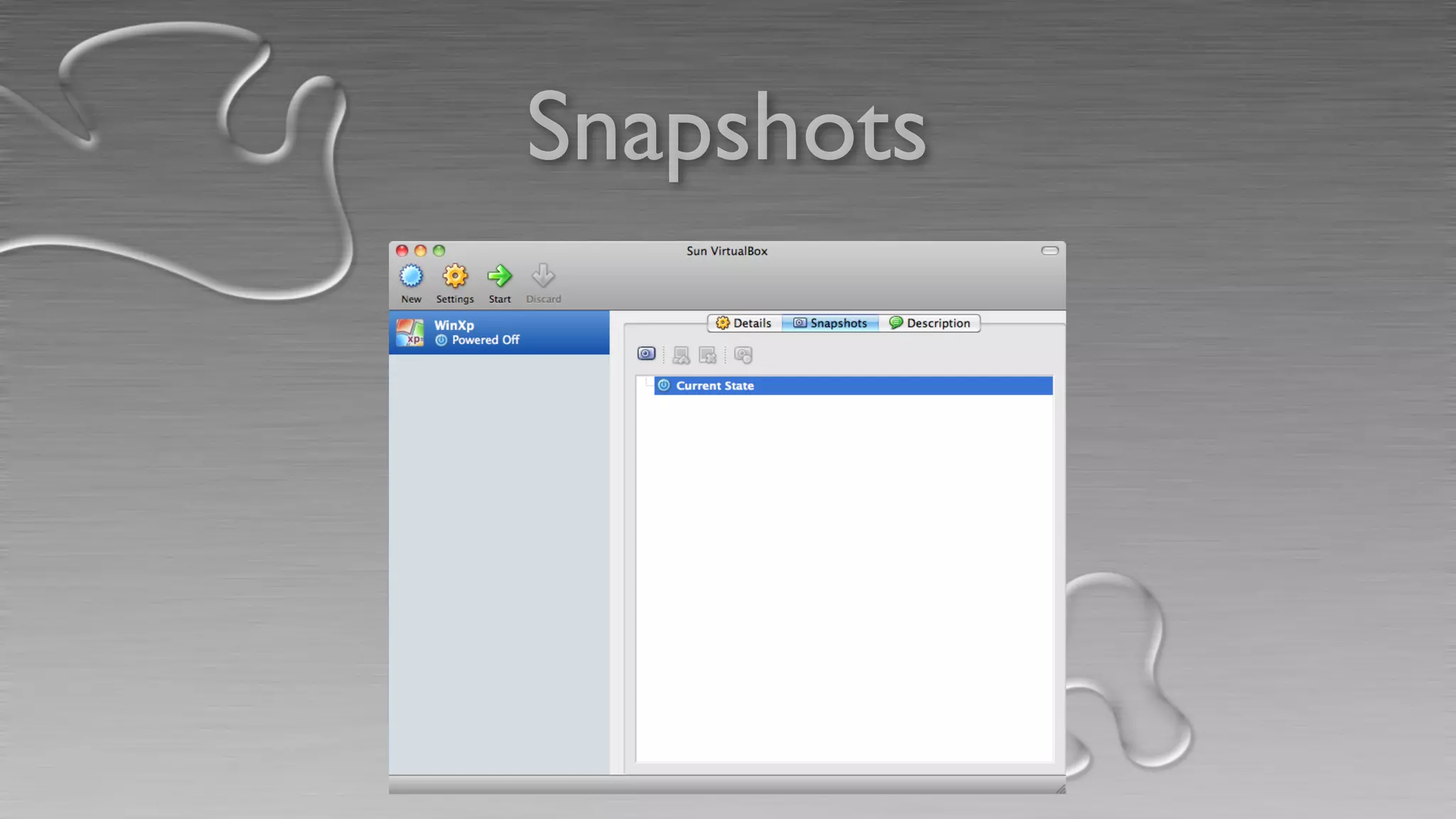Click the Powered Off status text

click(486, 340)
